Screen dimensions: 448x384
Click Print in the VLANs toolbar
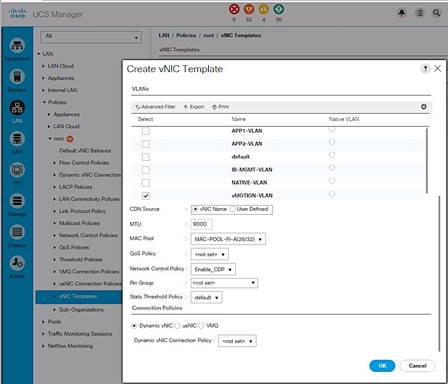pyautogui.click(x=220, y=107)
